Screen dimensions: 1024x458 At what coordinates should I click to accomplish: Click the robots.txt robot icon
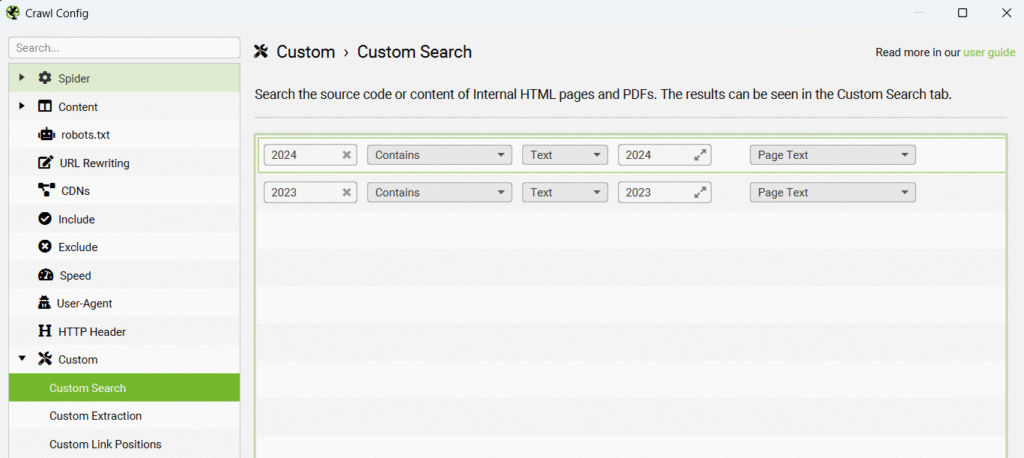(x=45, y=134)
